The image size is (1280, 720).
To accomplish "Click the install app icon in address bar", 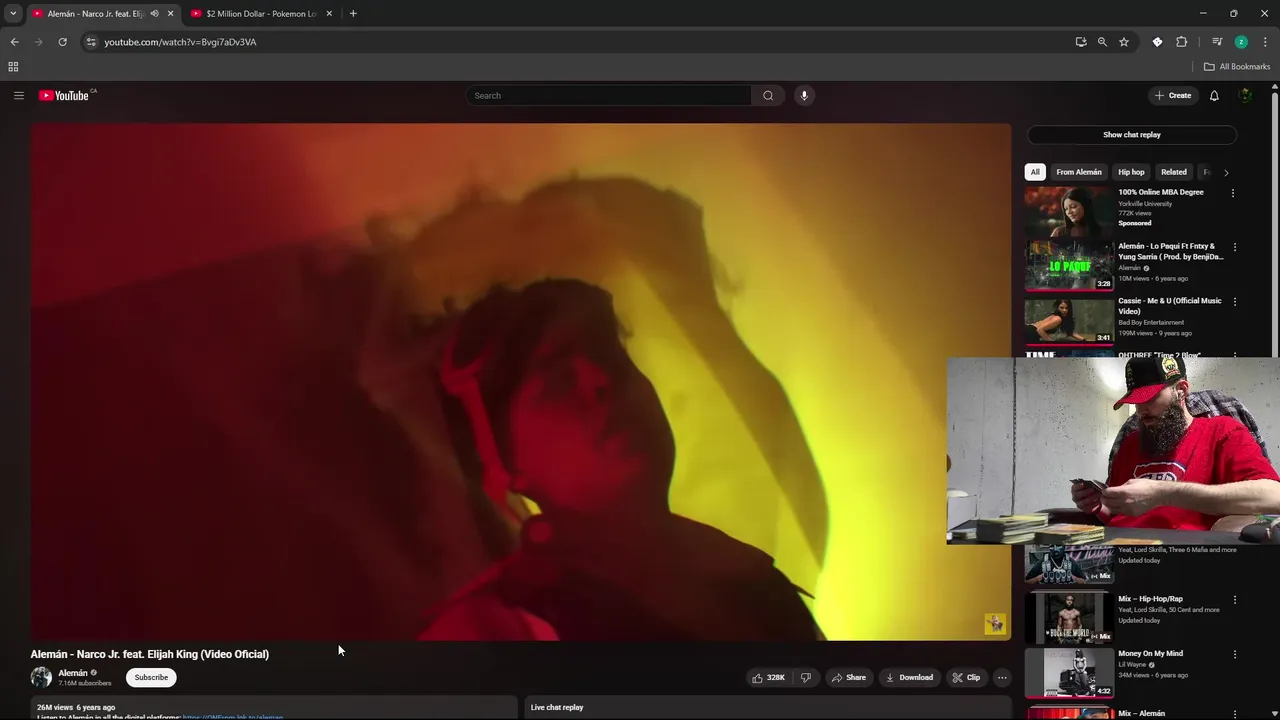I will [1081, 42].
